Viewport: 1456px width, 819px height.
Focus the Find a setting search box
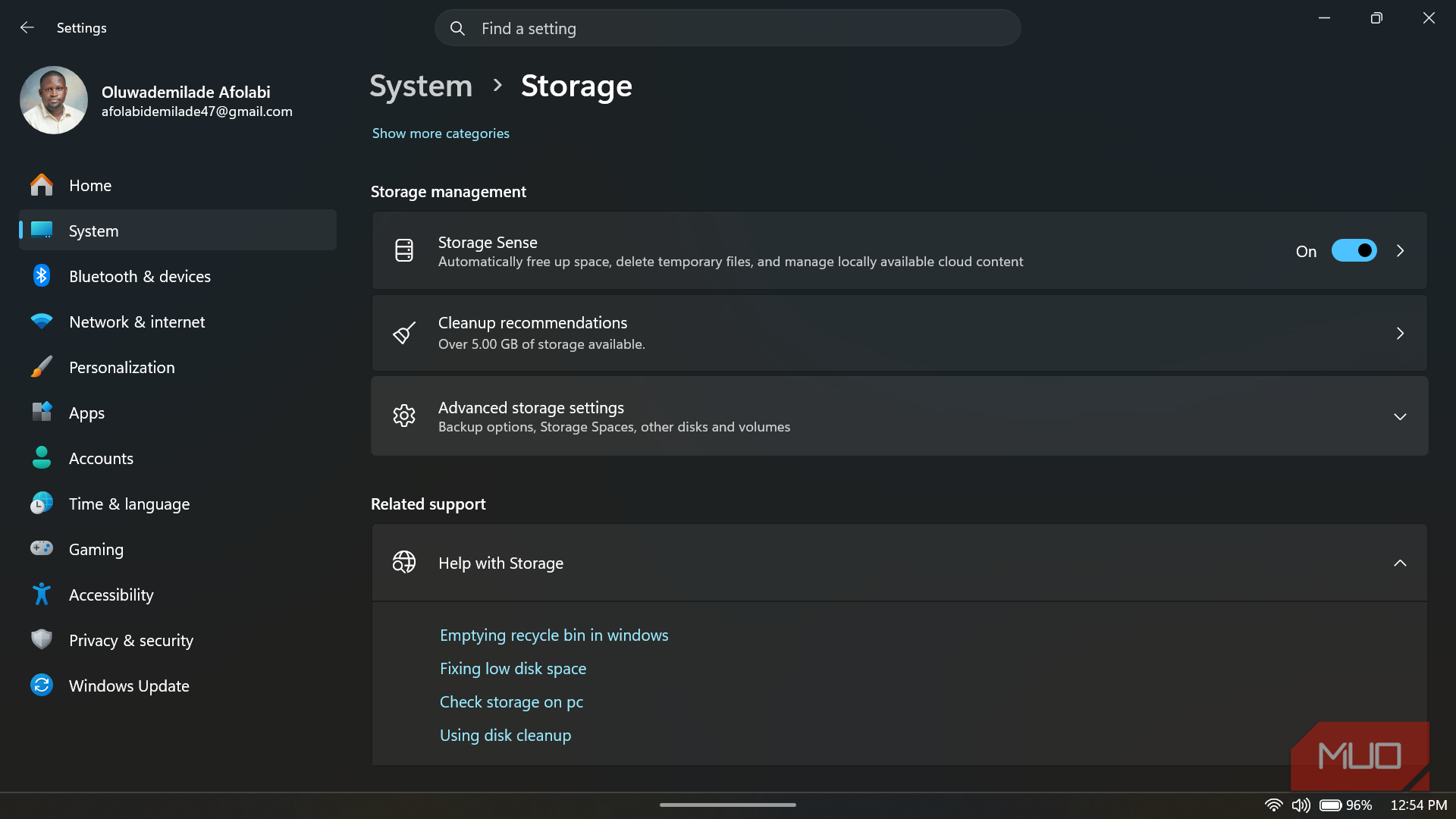727,28
